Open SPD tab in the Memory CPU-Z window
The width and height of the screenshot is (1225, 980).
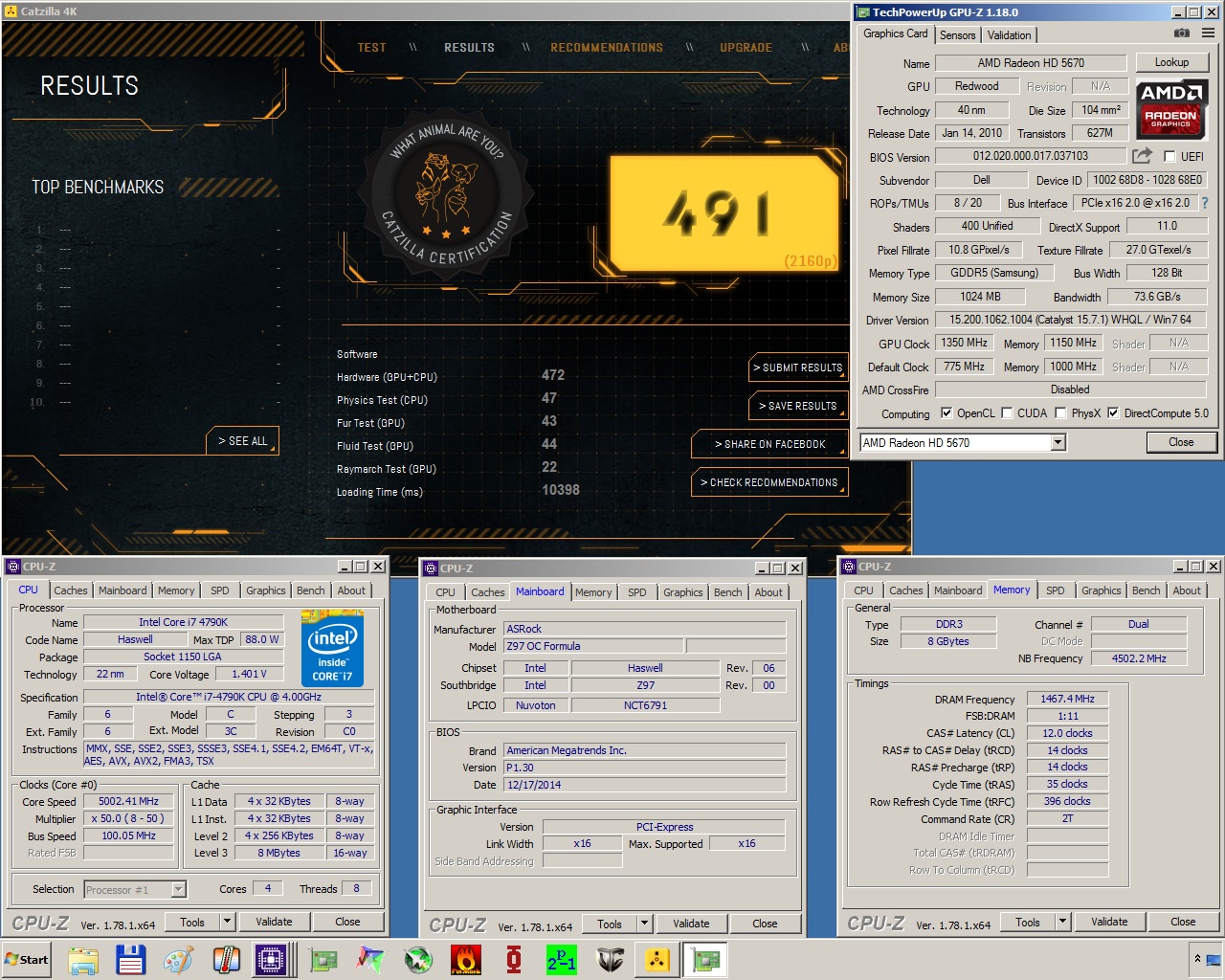tap(1055, 590)
